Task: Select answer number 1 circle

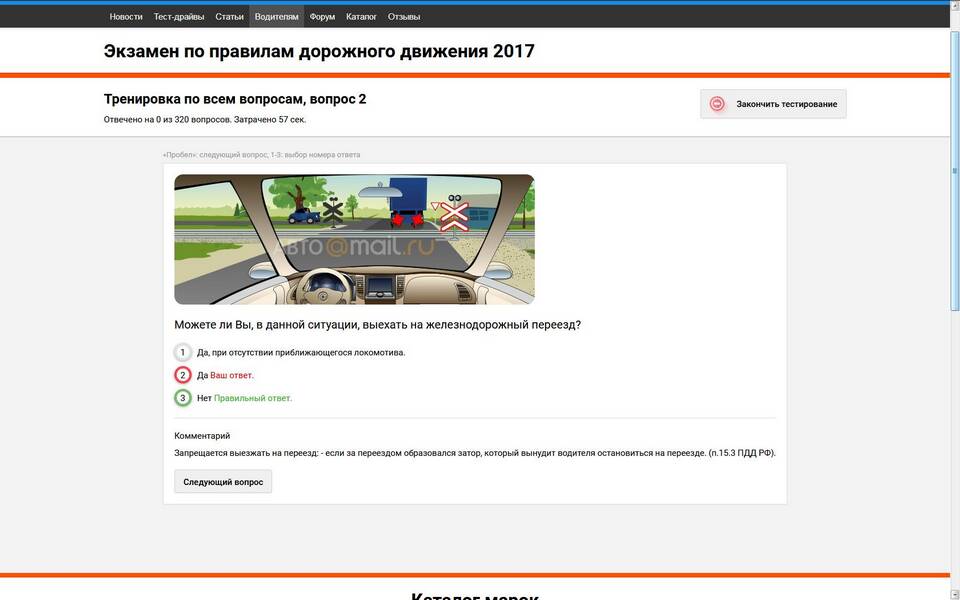Action: click(183, 352)
